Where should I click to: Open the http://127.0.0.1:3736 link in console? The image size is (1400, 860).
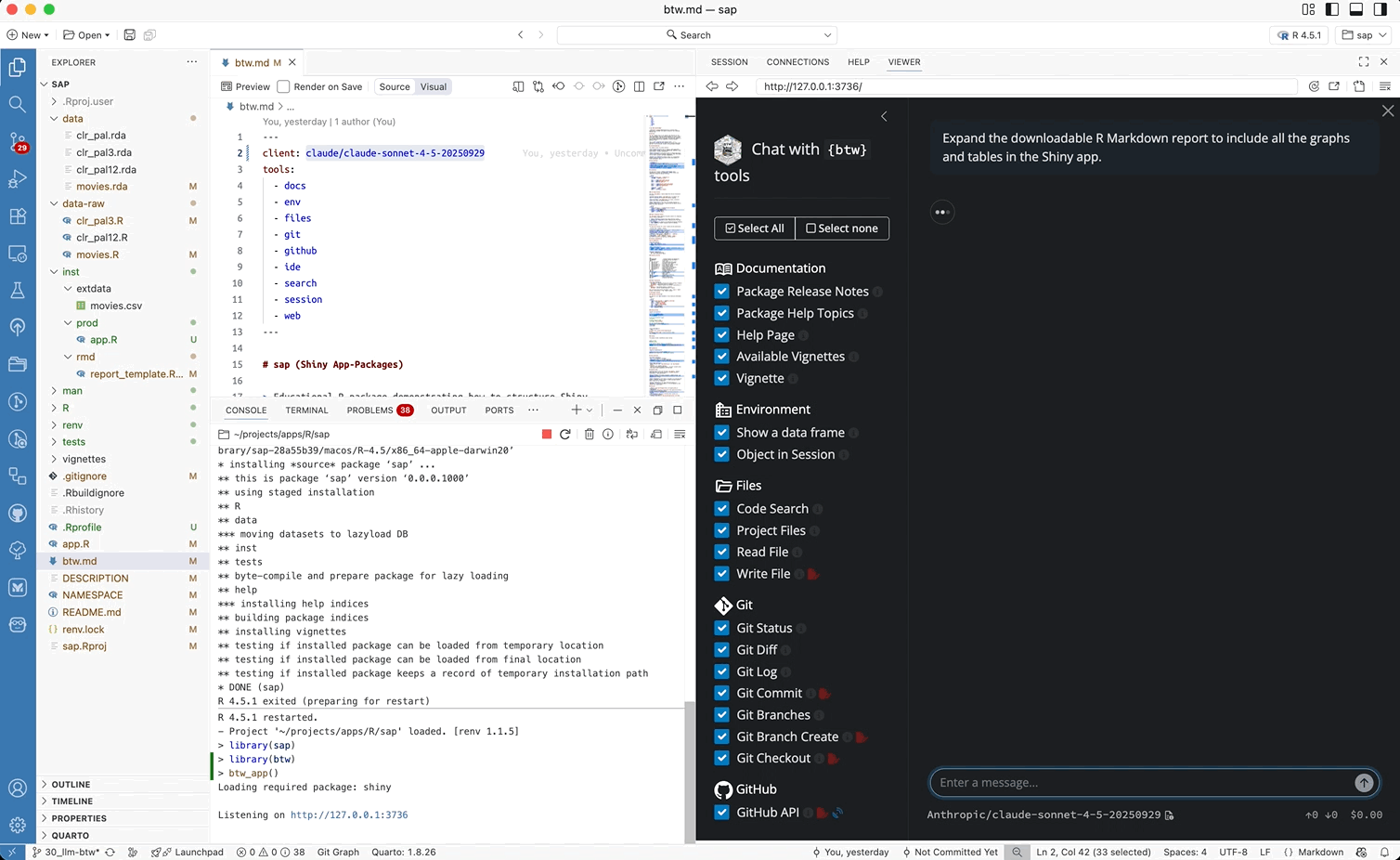point(349,815)
